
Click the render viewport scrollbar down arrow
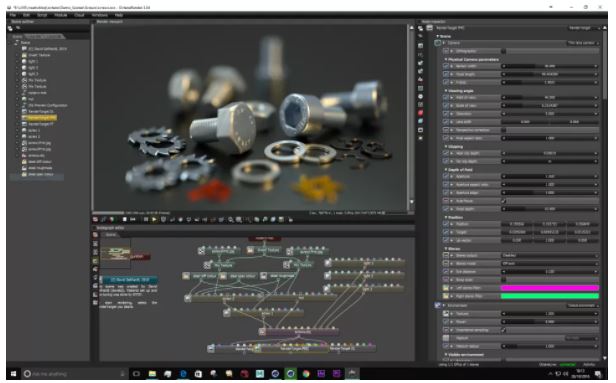point(411,202)
